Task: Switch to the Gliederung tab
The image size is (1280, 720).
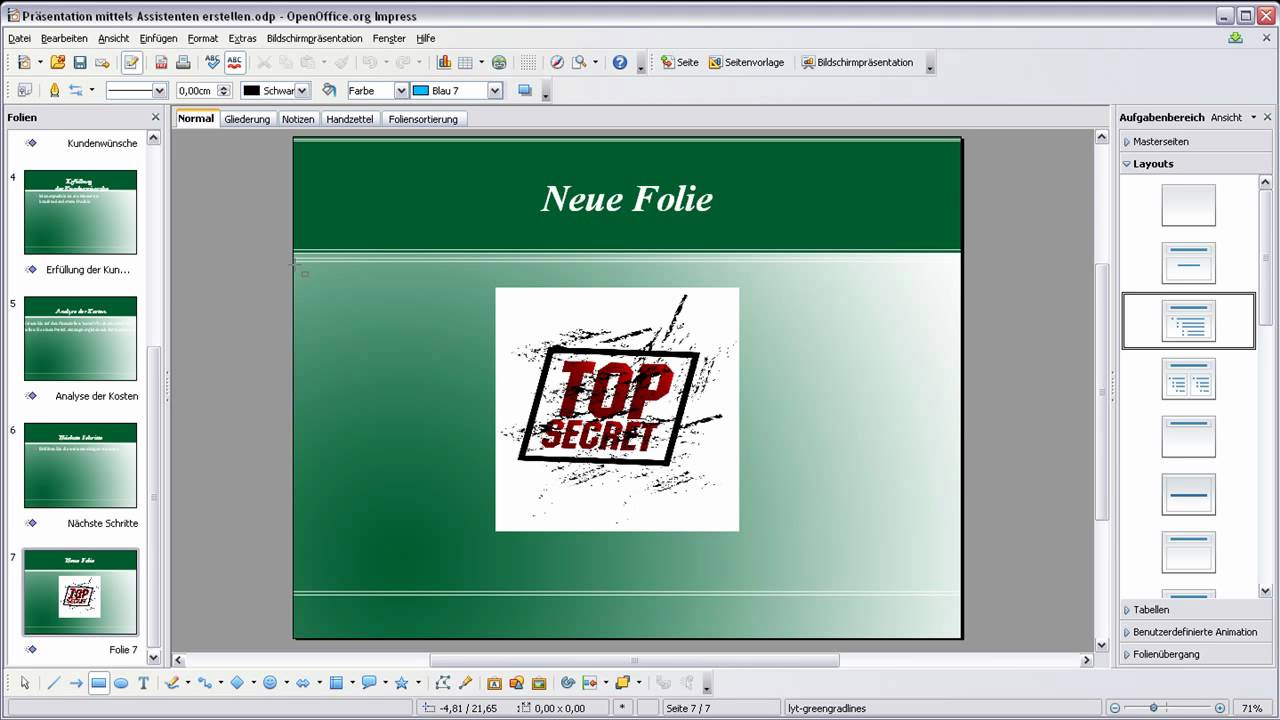Action: pos(247,119)
